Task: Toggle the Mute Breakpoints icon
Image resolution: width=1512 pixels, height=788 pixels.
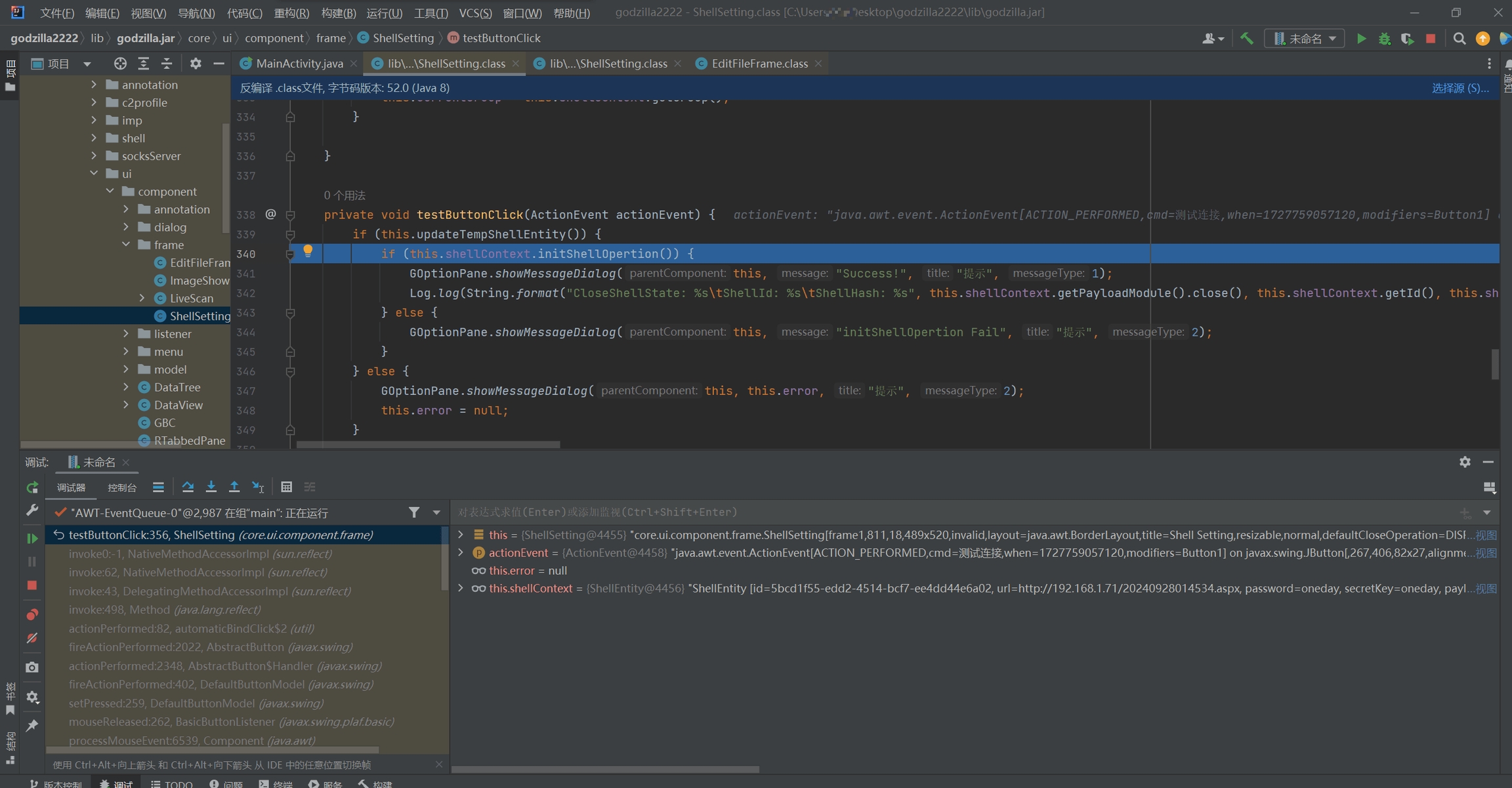Action: click(x=31, y=638)
